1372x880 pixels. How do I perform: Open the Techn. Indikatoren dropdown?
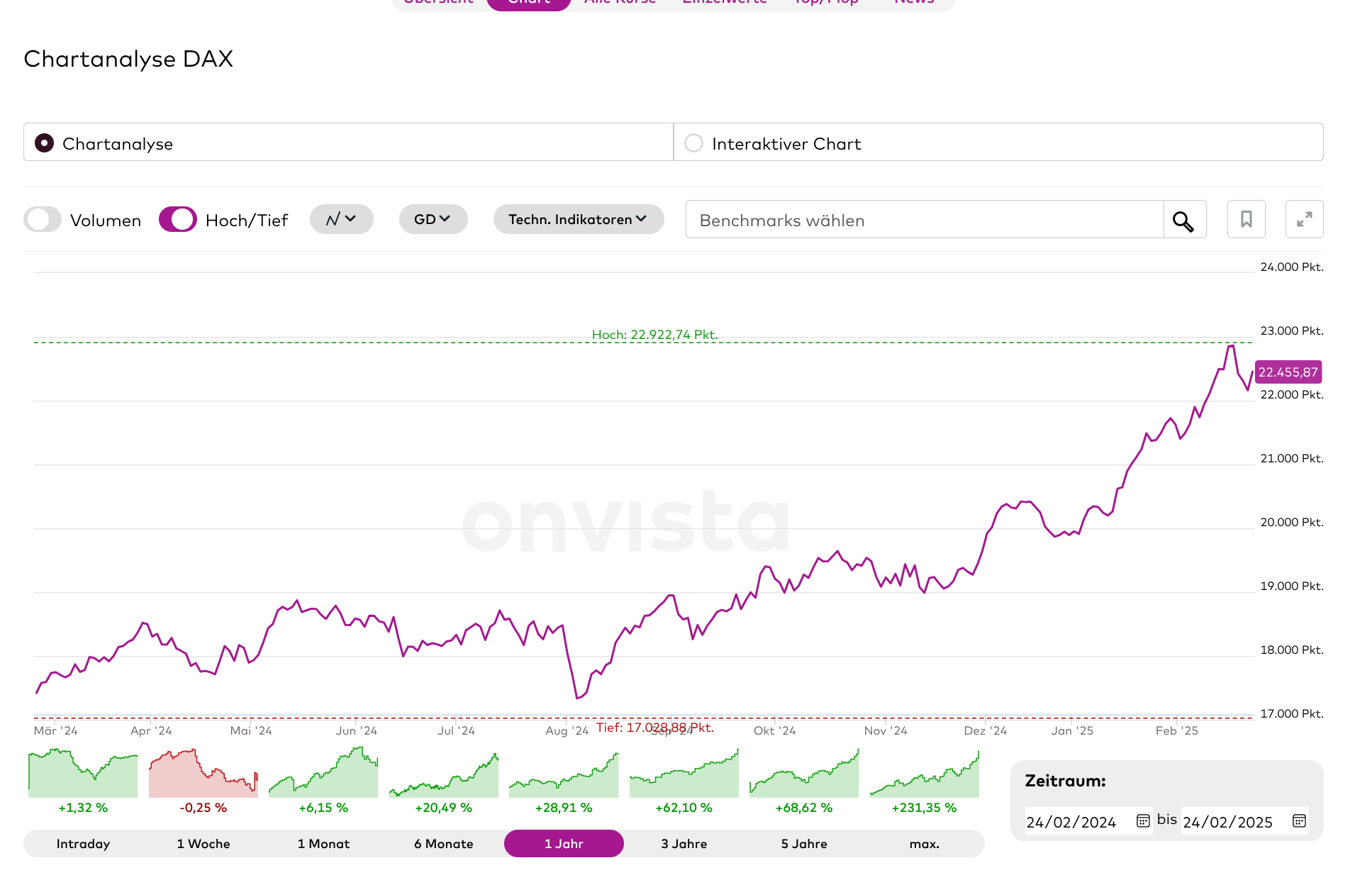pyautogui.click(x=578, y=220)
